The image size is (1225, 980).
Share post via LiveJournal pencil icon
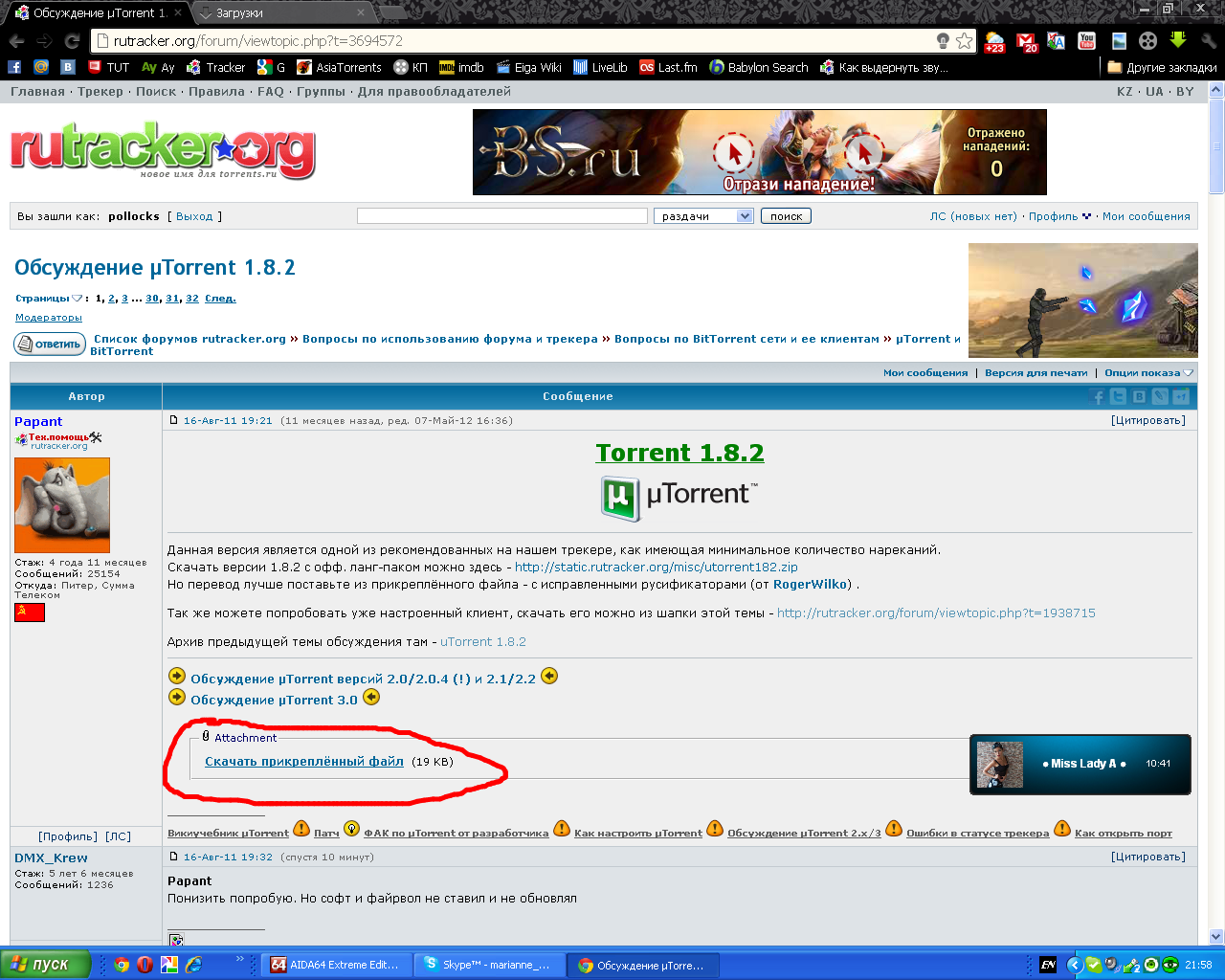1160,397
